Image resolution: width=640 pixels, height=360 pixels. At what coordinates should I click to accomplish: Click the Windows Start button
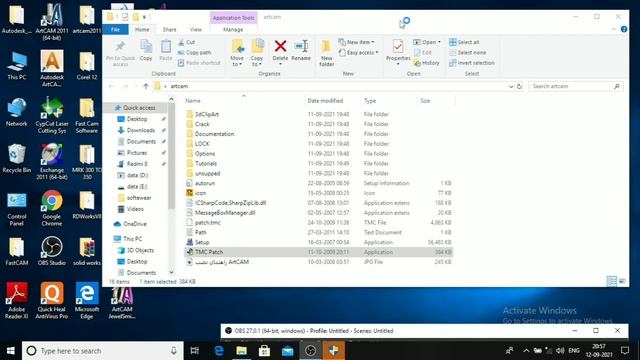coord(11,351)
